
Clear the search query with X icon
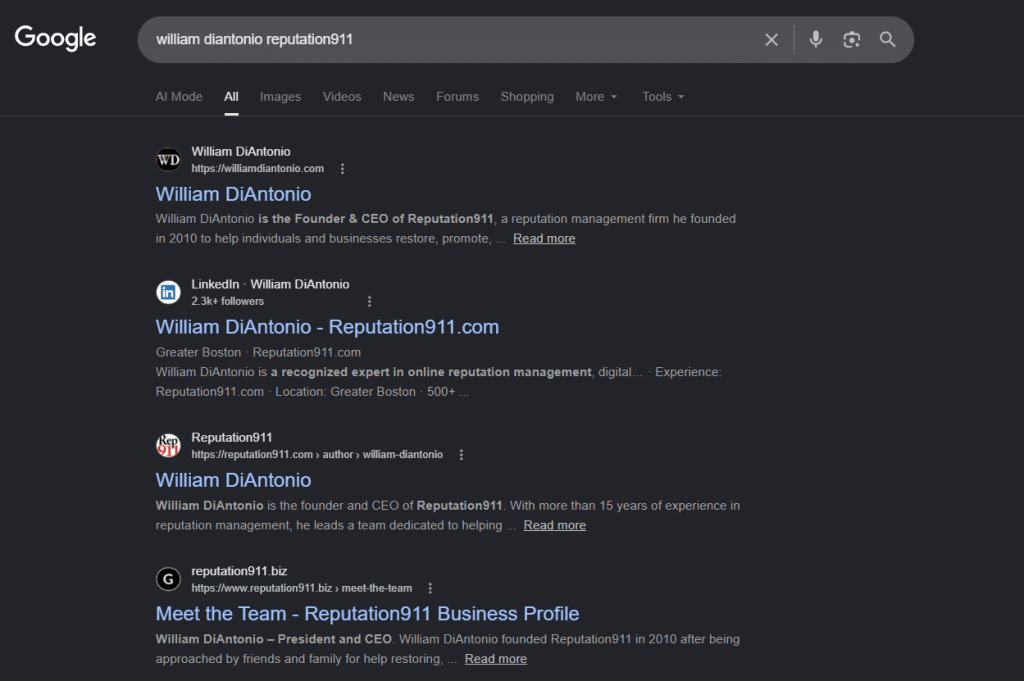(771, 40)
